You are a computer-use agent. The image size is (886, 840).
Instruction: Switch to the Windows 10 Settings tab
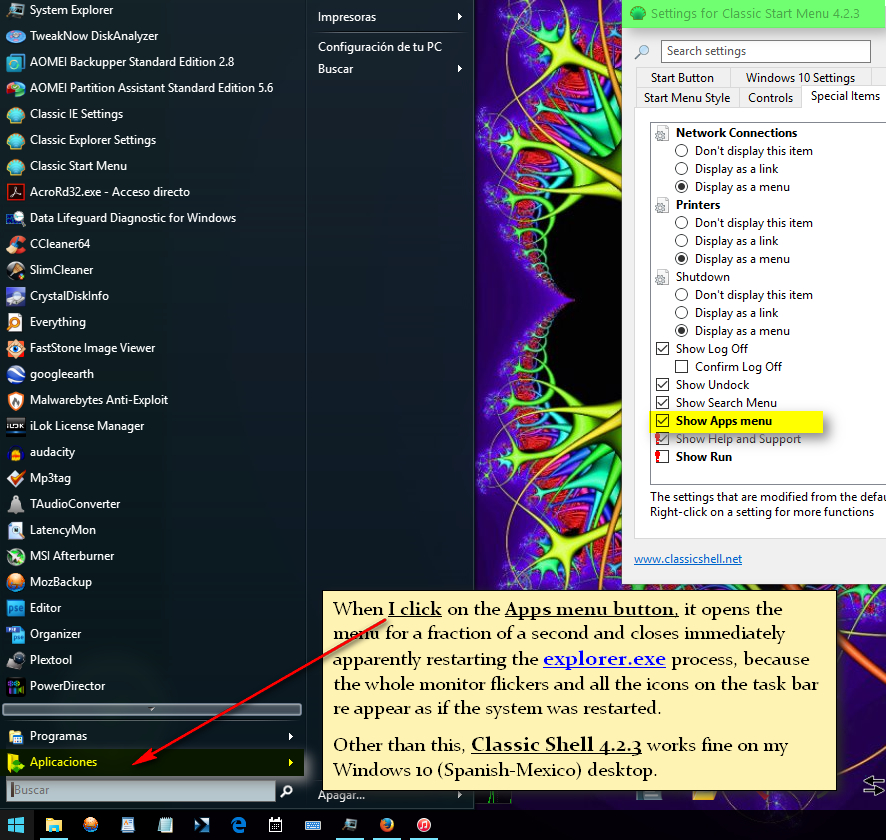tap(801, 77)
